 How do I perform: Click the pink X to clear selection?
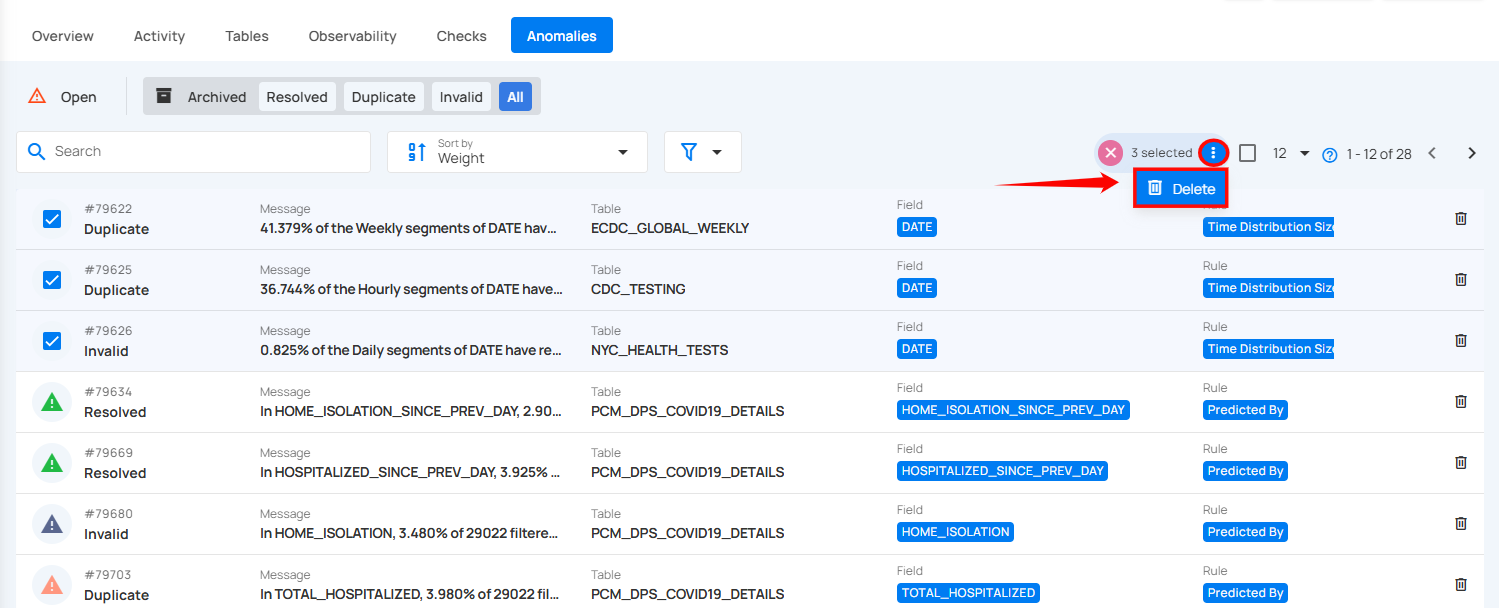point(1110,153)
